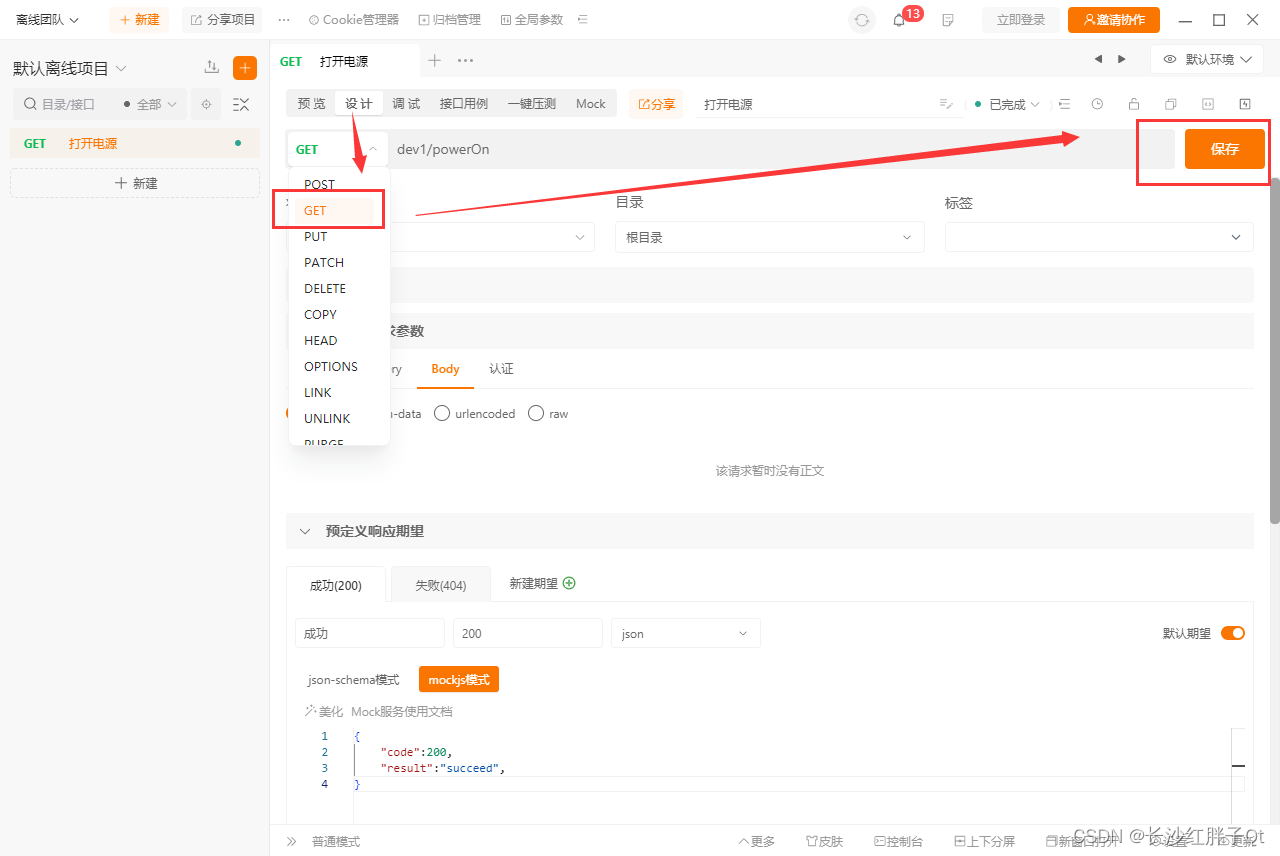Open the 默认环境 environment dropdown

(x=1208, y=60)
